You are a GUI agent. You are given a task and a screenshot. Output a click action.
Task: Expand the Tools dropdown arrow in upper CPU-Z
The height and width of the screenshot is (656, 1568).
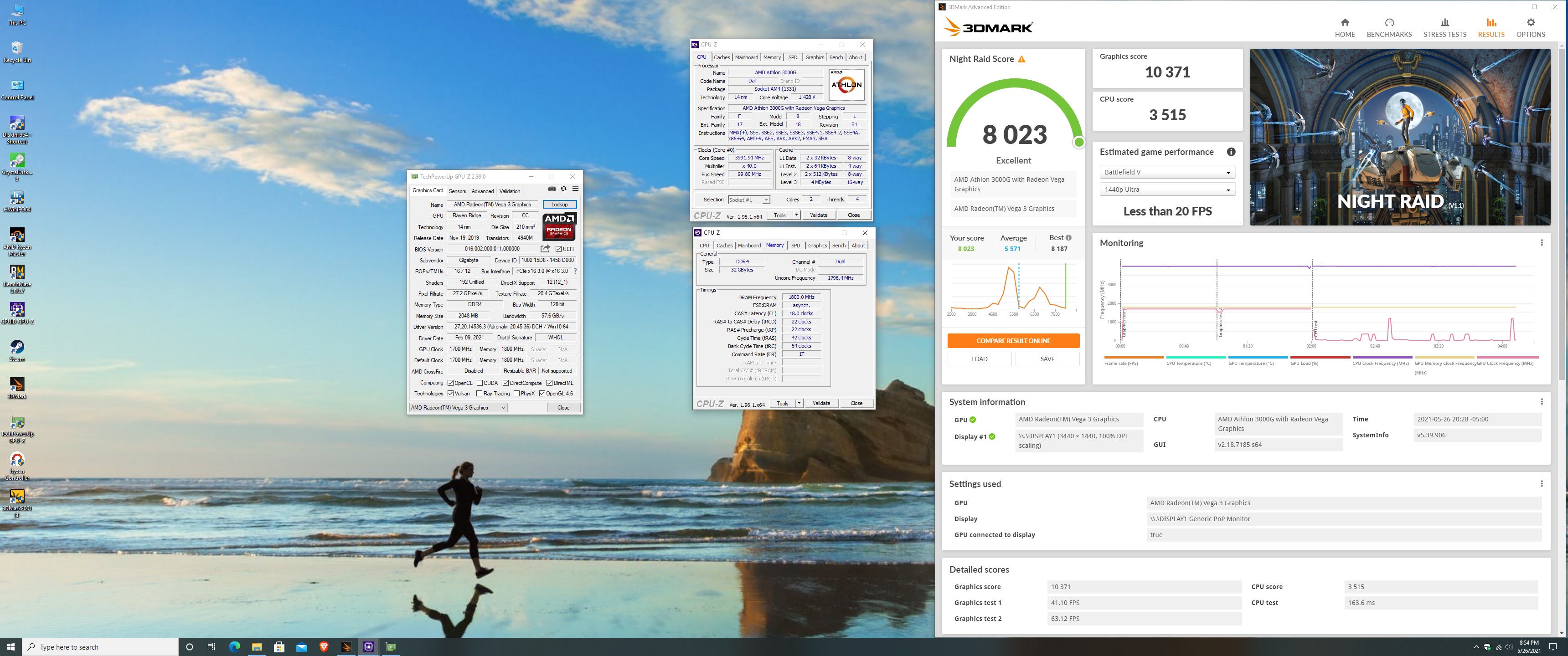pos(796,215)
